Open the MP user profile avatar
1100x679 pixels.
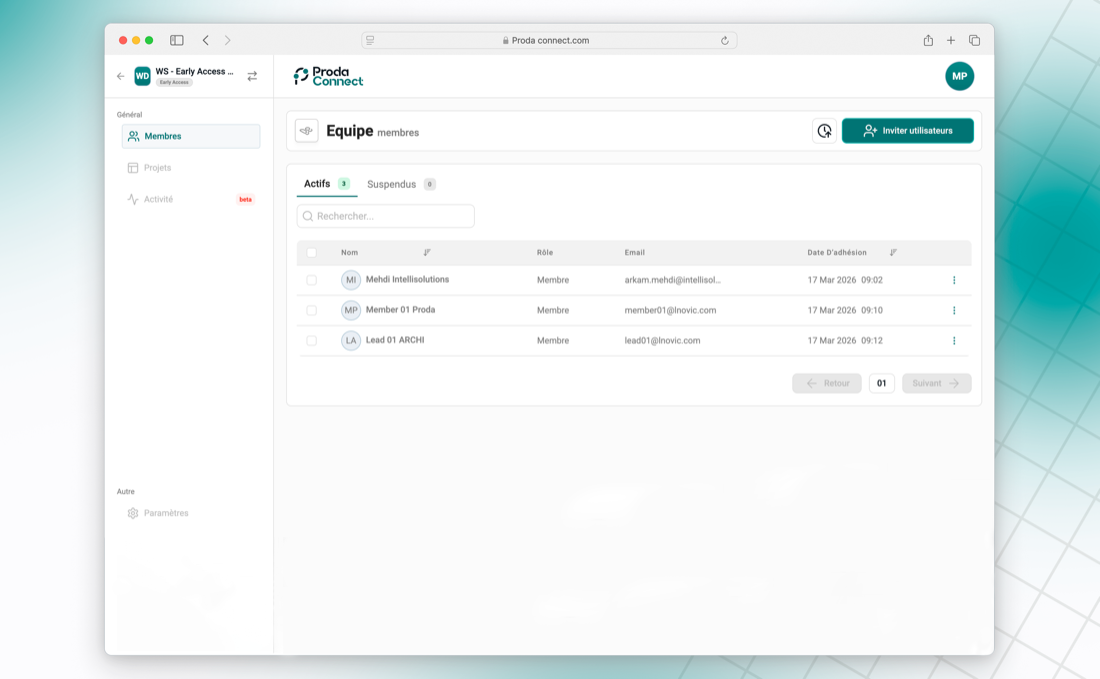pos(959,76)
